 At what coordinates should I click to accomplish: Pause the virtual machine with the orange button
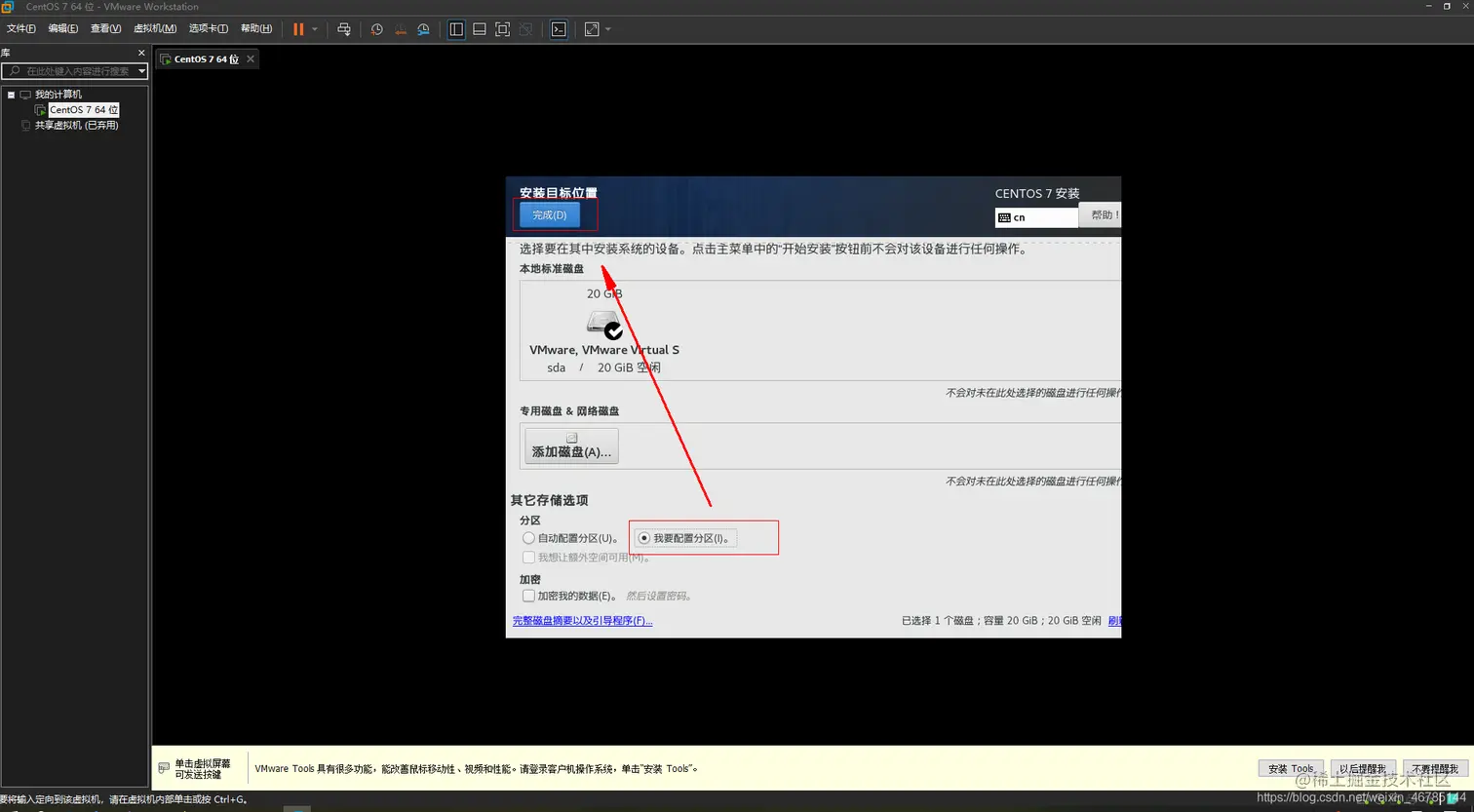(298, 29)
